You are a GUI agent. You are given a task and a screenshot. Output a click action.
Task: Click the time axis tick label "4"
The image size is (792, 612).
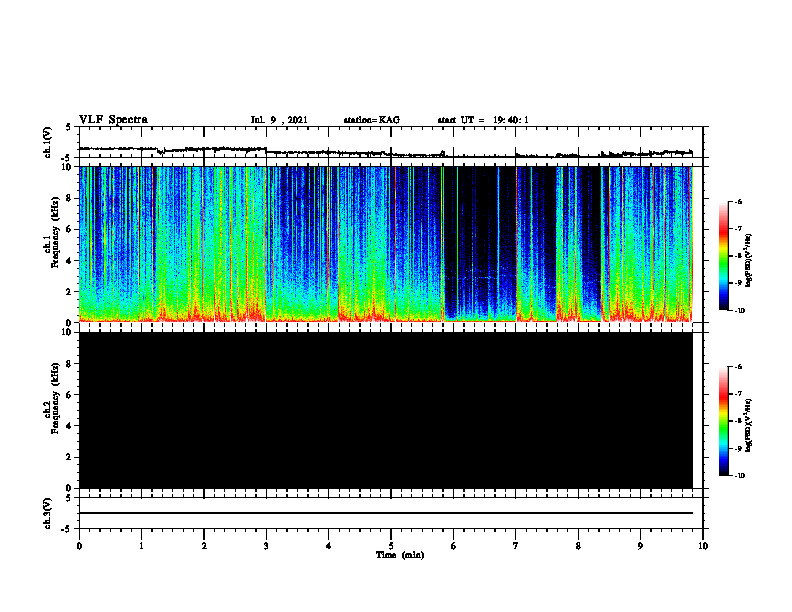[x=329, y=546]
